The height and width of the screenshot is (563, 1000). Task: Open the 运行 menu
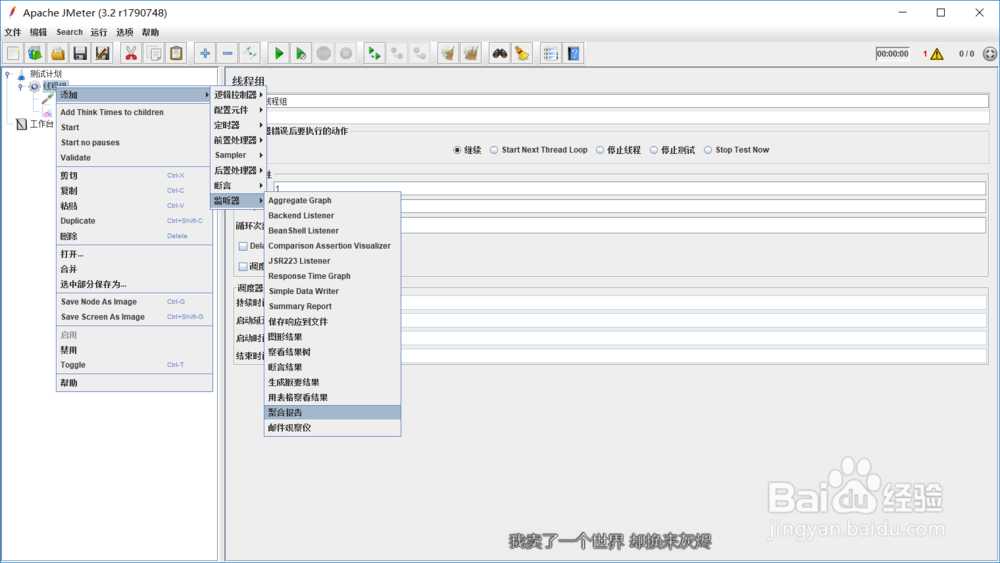(x=99, y=32)
